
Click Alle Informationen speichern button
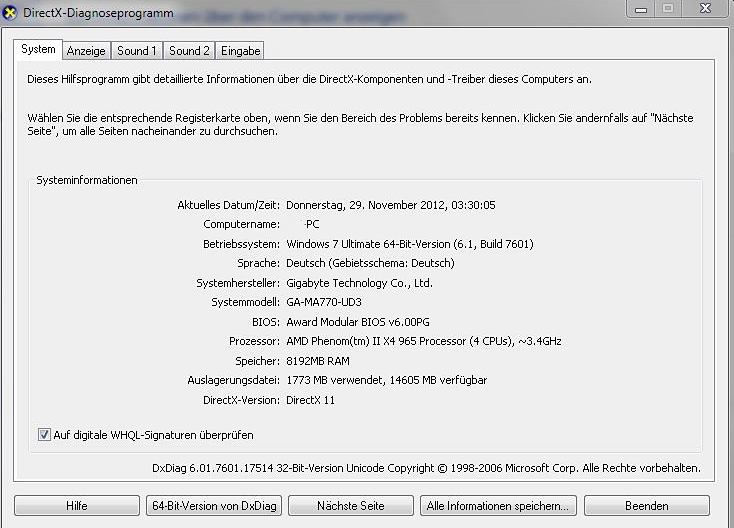point(498,506)
